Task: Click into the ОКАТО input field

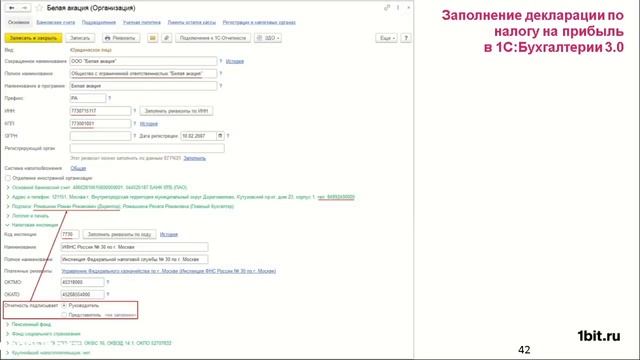Action: click(x=82, y=294)
